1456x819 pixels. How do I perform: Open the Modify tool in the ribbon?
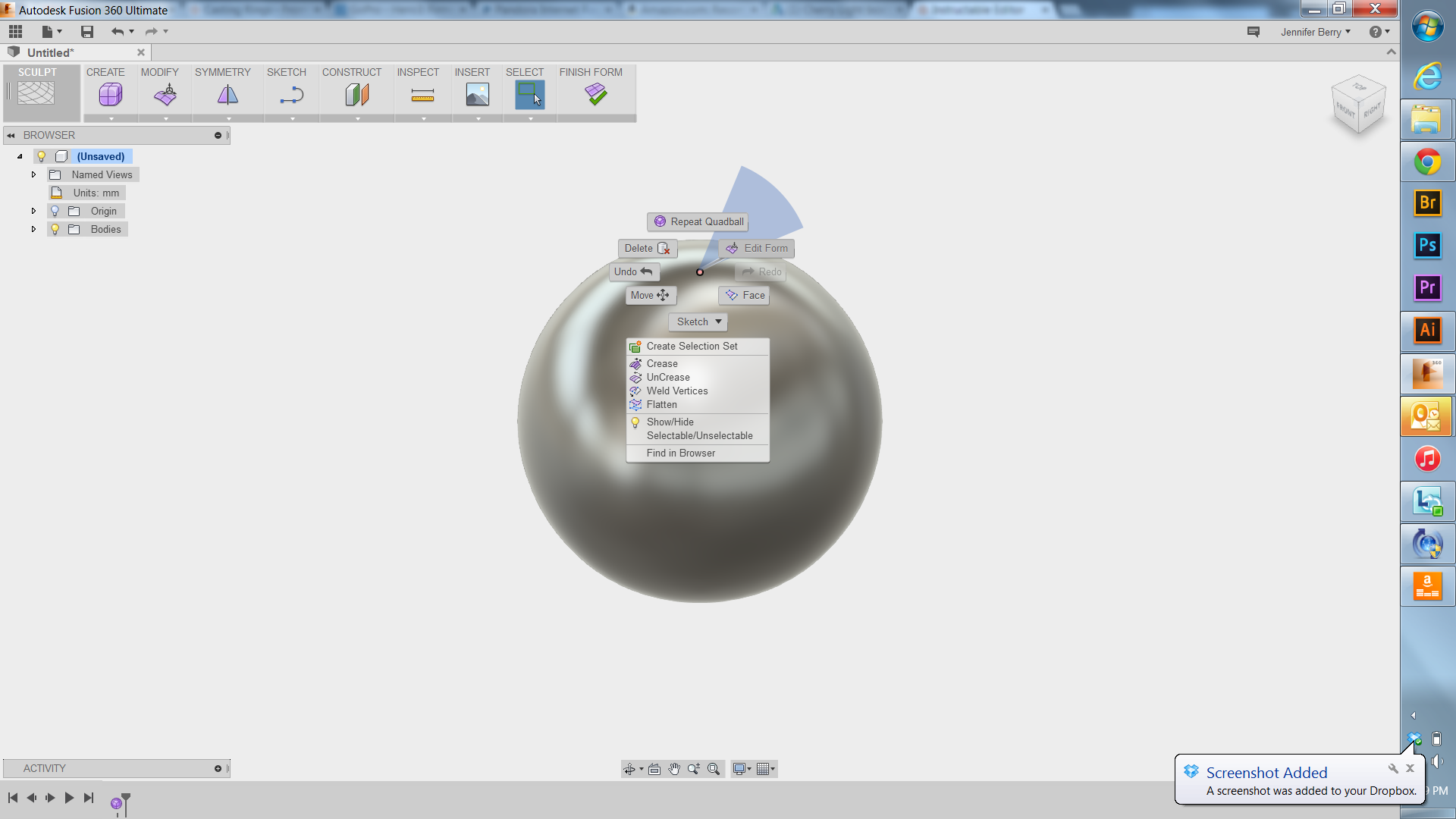164,94
